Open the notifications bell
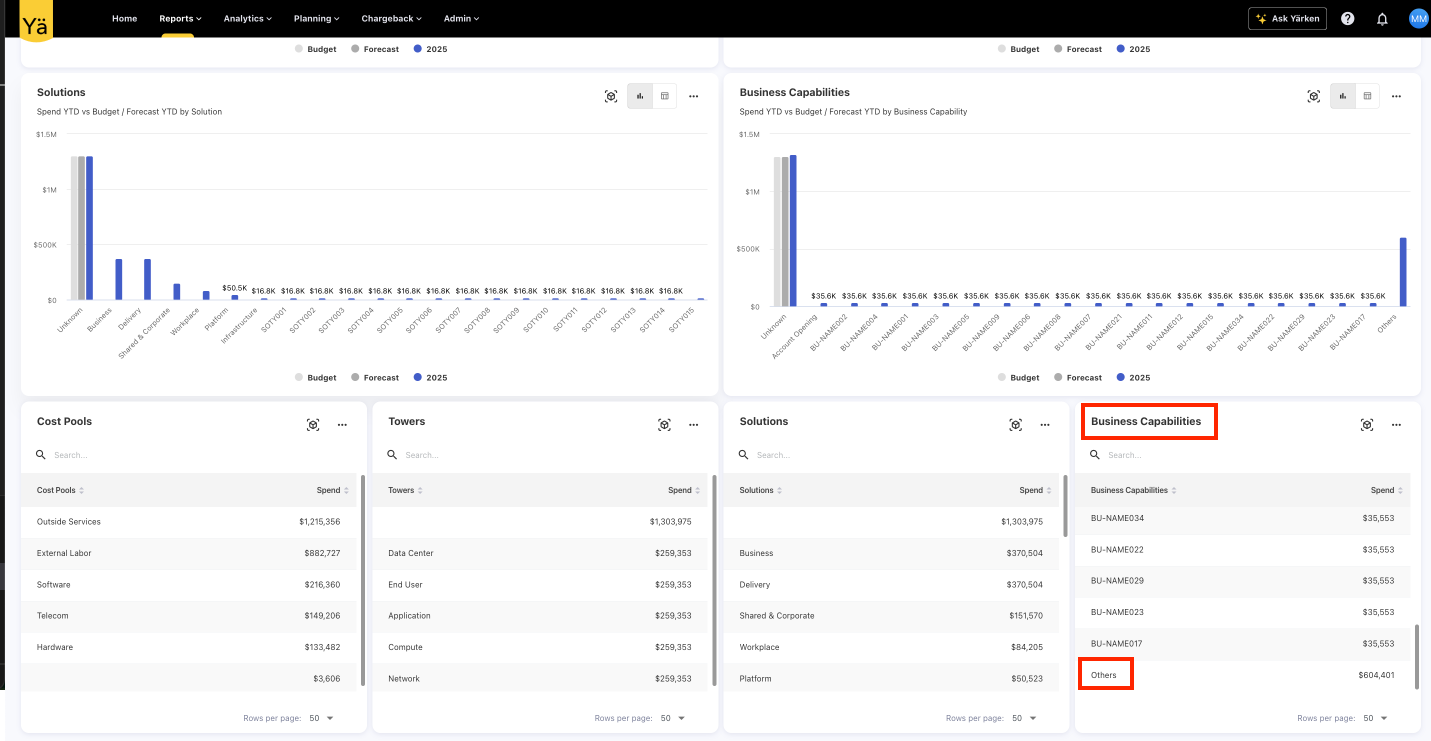 pyautogui.click(x=1382, y=19)
